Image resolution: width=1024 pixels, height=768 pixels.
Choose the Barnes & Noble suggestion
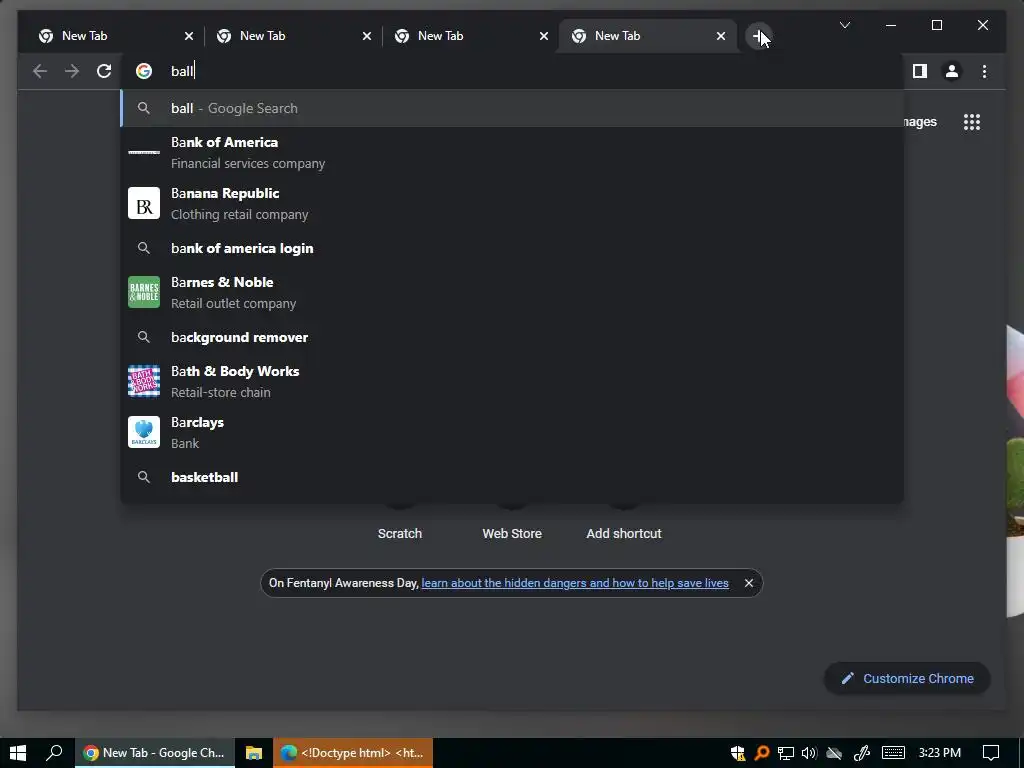tap(513, 292)
